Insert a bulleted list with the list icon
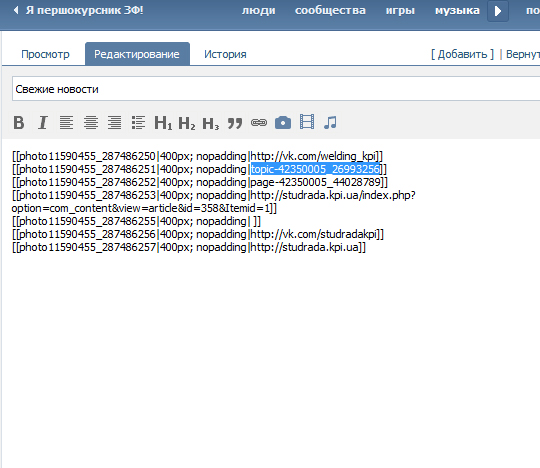This screenshot has width=540, height=468. click(x=138, y=122)
